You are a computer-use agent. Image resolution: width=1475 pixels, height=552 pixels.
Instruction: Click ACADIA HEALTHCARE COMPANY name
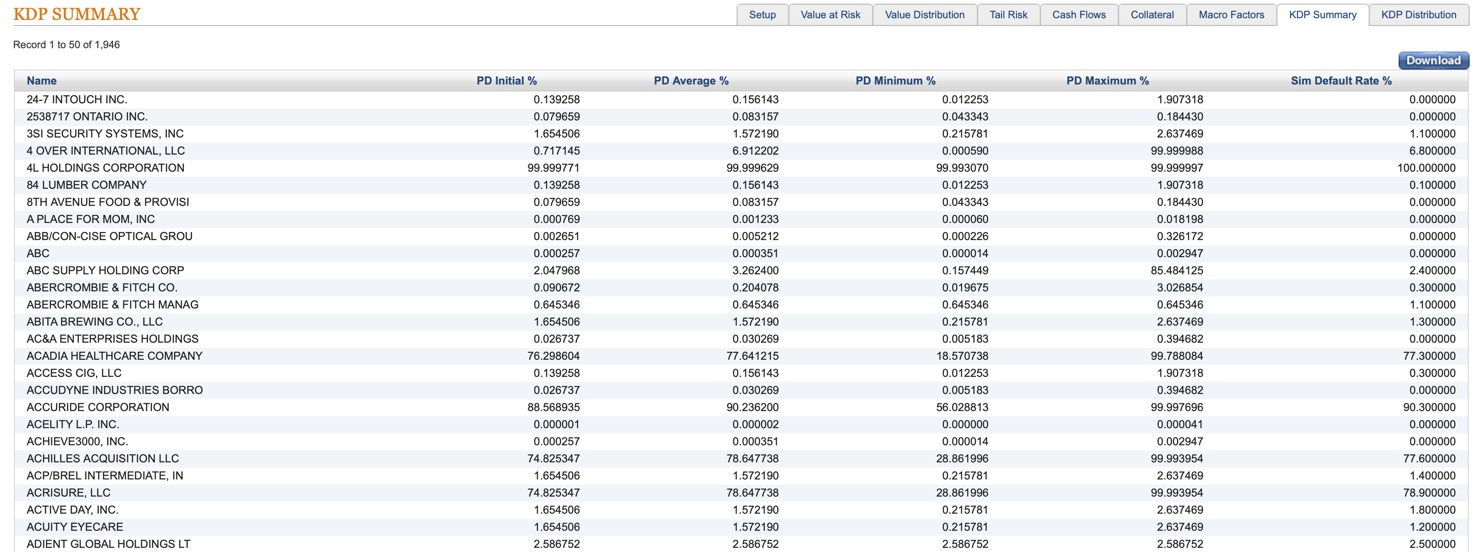pyautogui.click(x=115, y=356)
